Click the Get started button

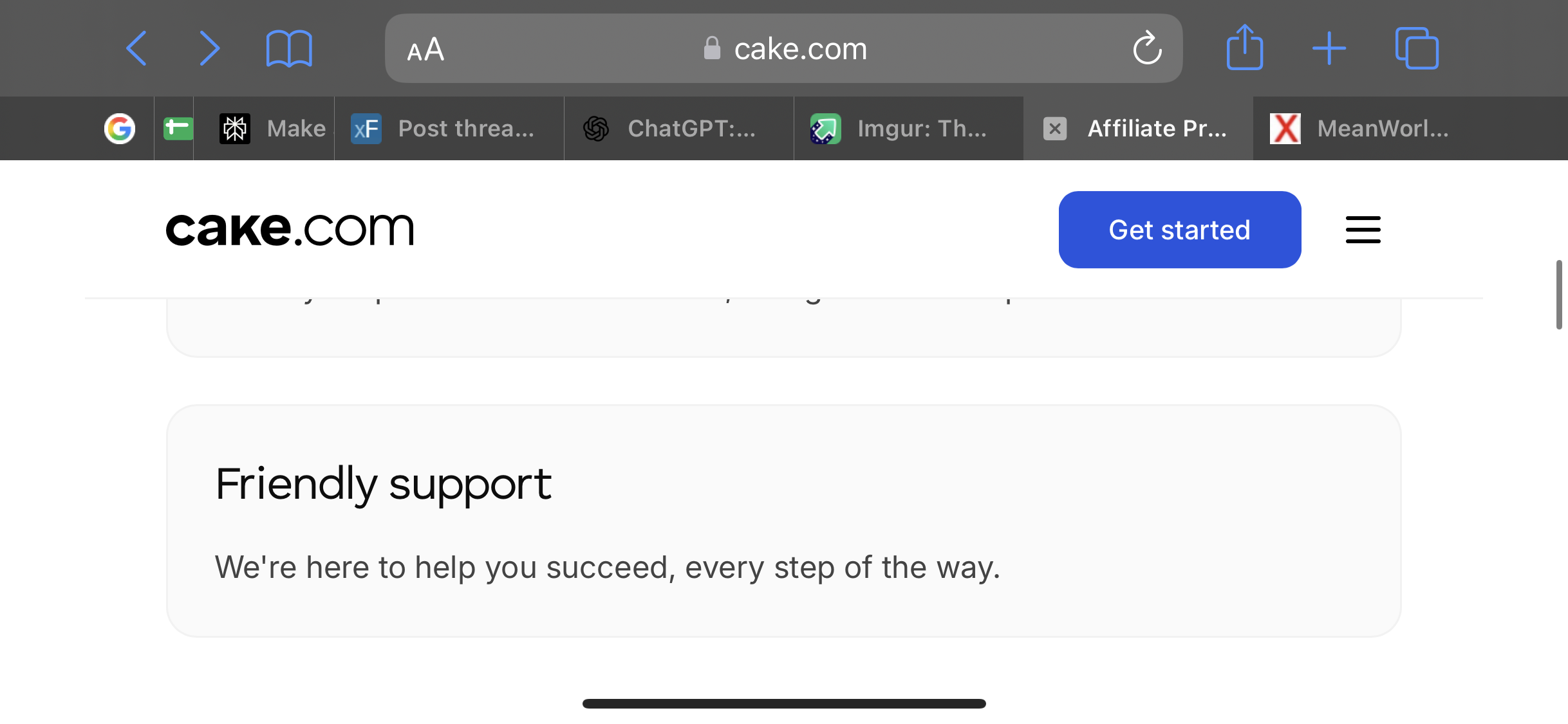pos(1180,230)
